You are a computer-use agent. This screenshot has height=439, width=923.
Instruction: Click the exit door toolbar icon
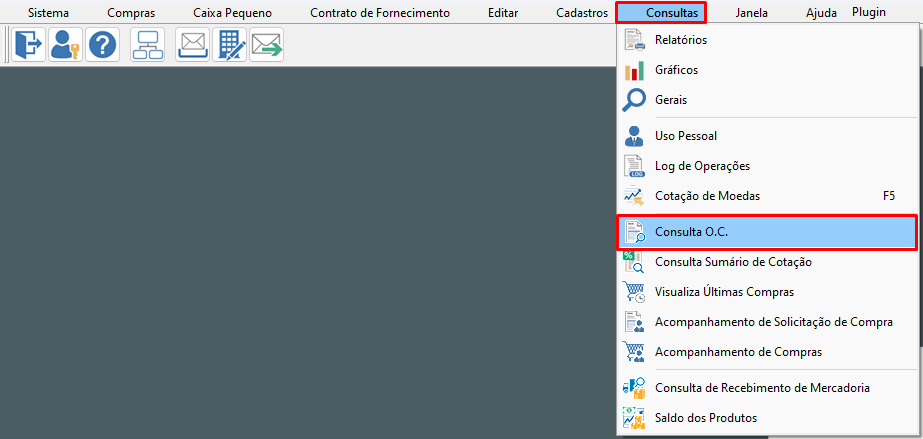(x=28, y=44)
